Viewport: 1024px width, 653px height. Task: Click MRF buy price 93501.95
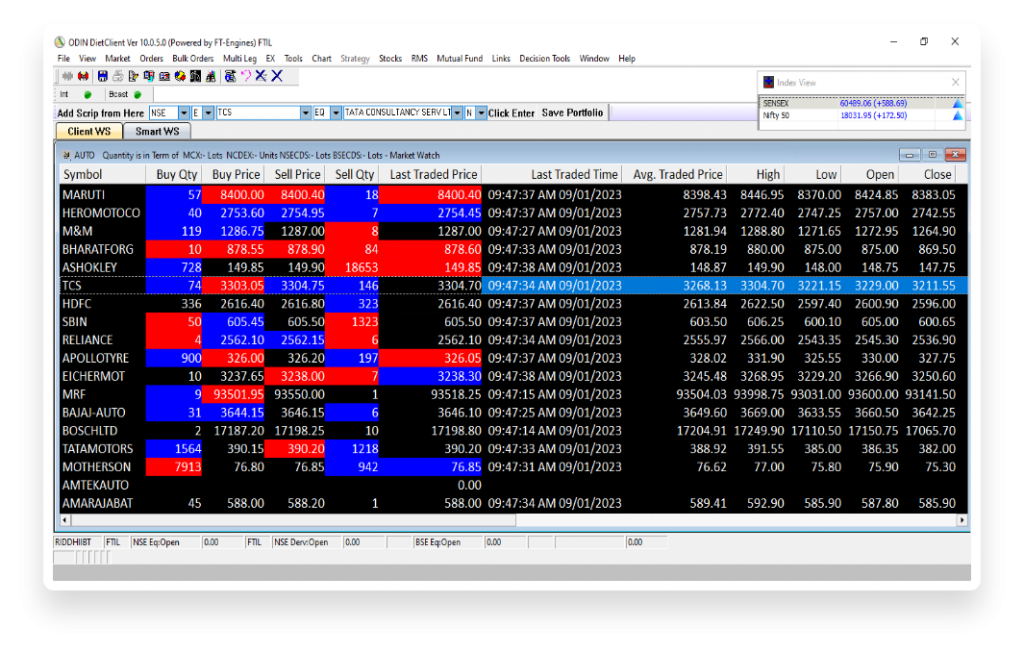click(233, 394)
